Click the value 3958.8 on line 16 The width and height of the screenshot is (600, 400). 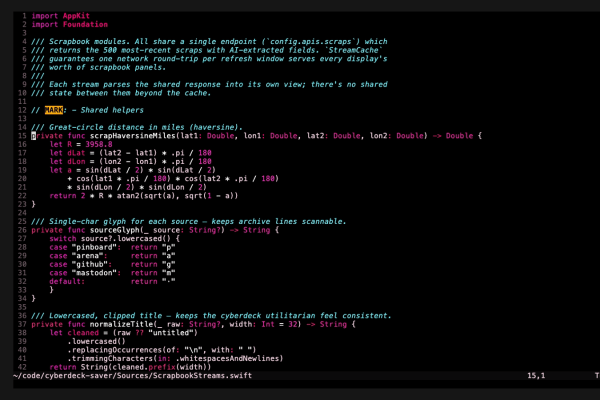click(99, 144)
